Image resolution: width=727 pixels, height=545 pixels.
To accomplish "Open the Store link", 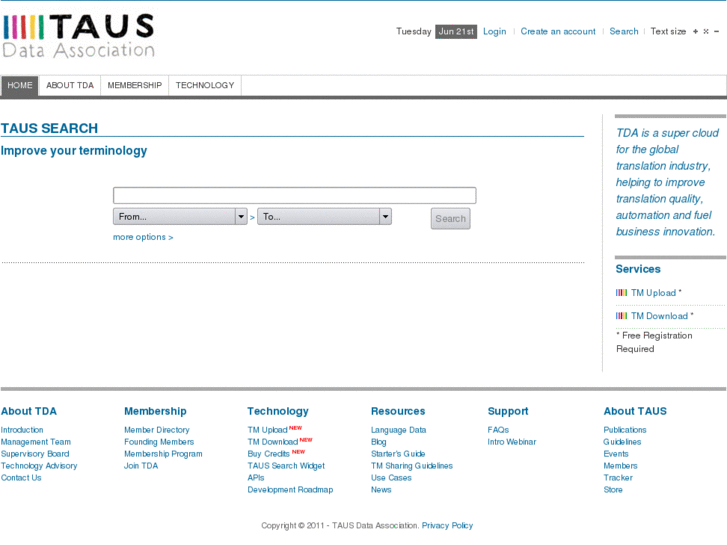I will click(x=613, y=490).
